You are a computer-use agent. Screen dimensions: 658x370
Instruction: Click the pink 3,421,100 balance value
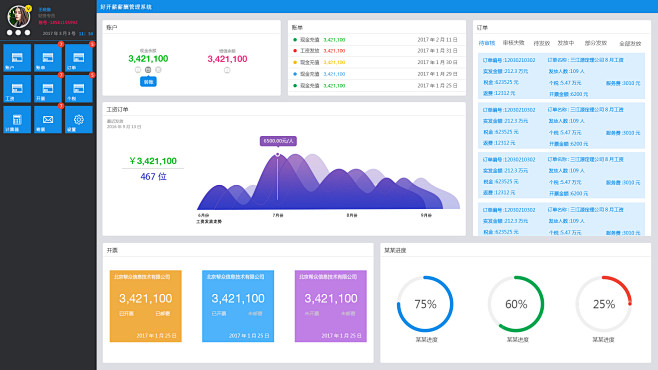click(x=227, y=59)
